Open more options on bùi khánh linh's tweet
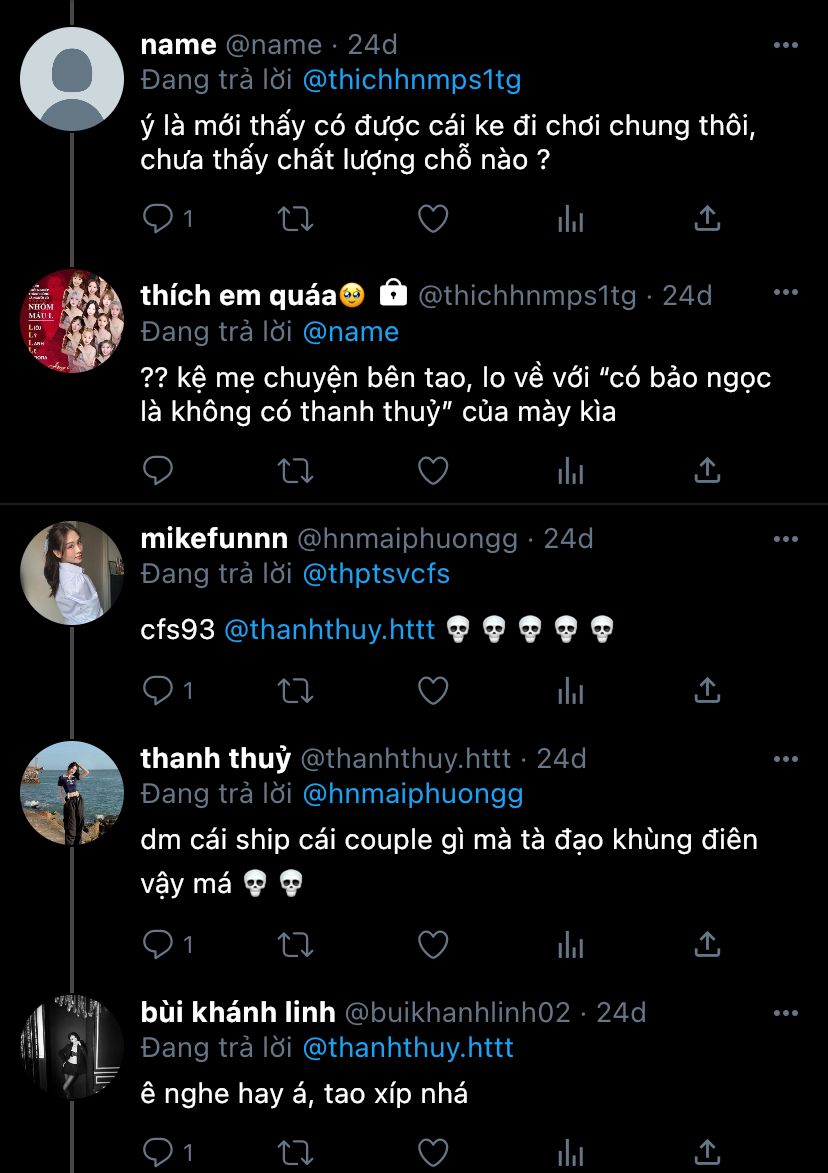The height and width of the screenshot is (1173, 828). tap(786, 1012)
